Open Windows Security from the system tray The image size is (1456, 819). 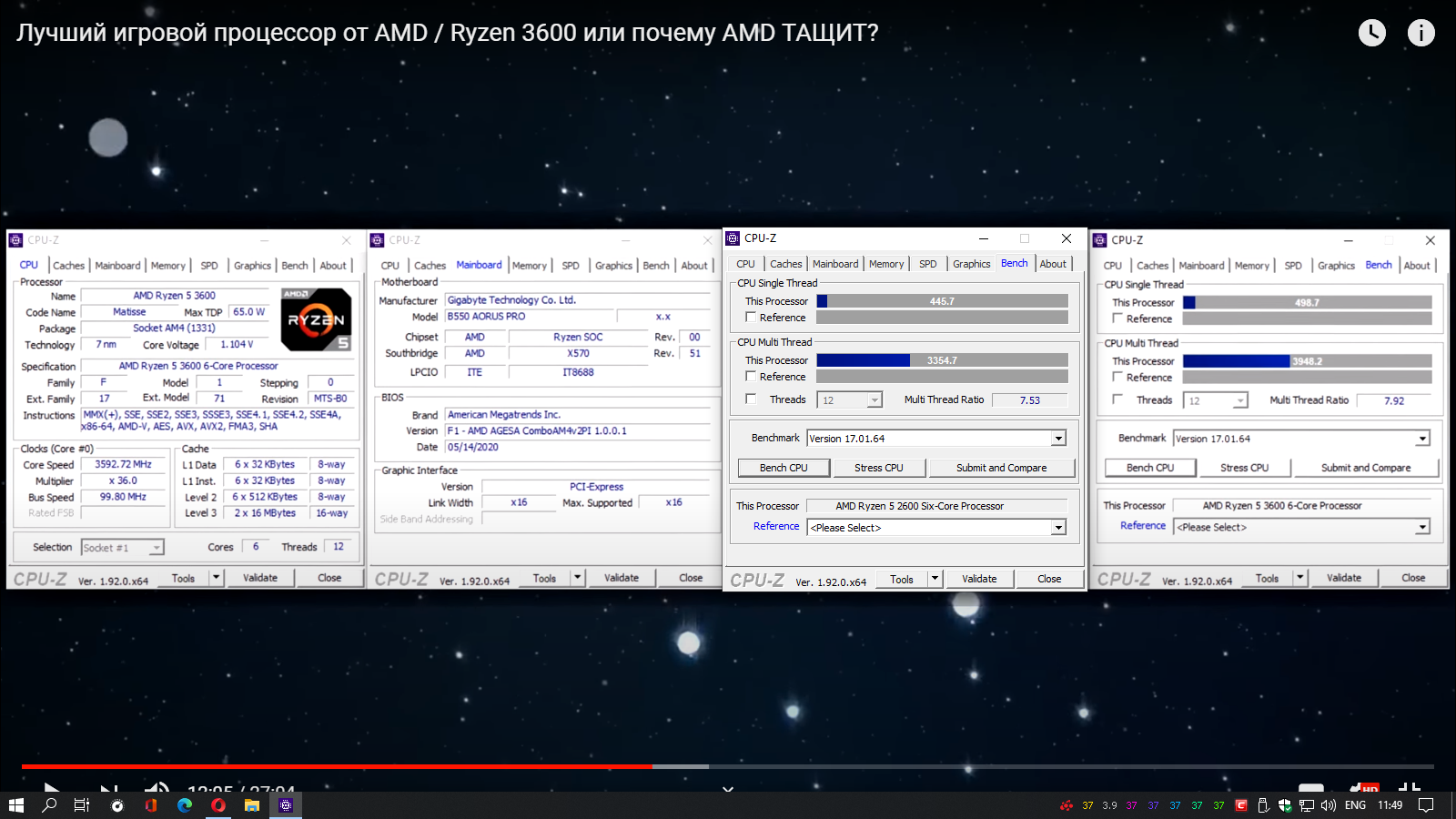click(1285, 805)
